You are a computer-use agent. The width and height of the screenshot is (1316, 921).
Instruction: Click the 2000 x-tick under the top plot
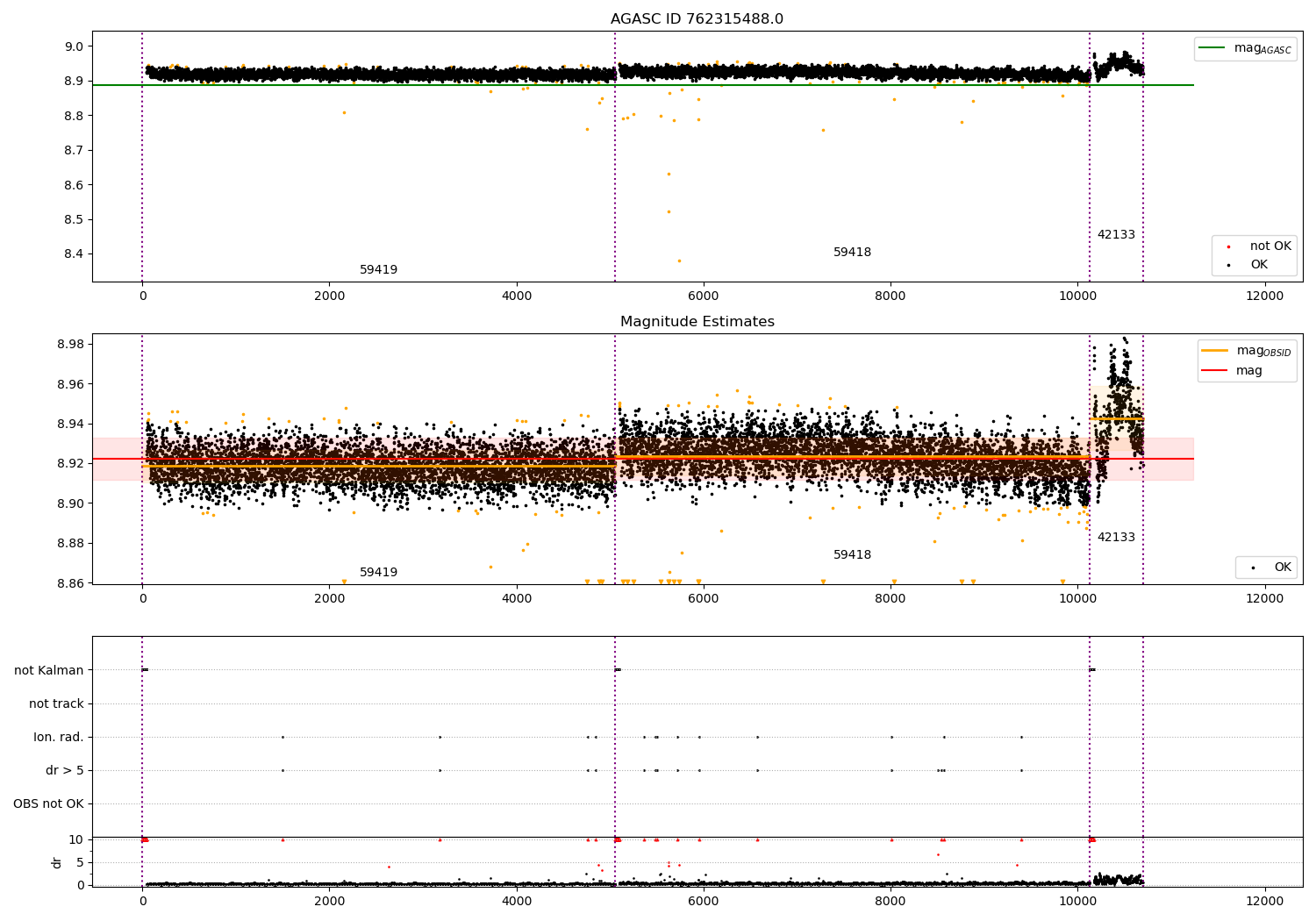329,296
